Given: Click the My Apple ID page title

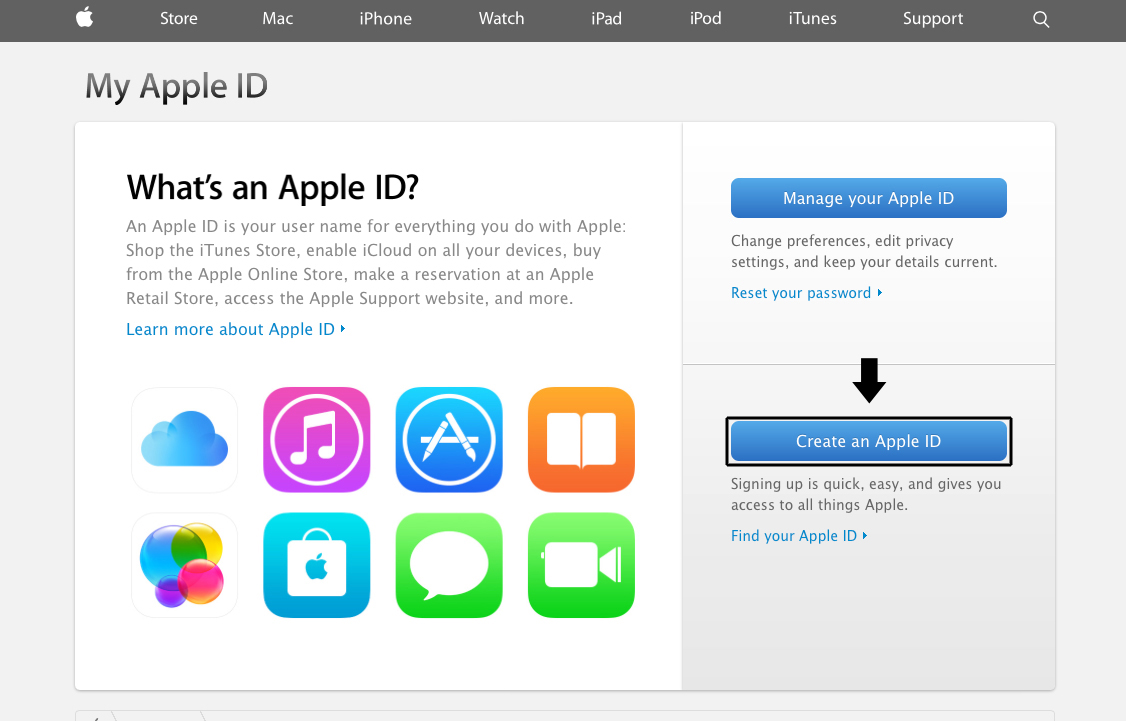Looking at the screenshot, I should click(x=177, y=86).
